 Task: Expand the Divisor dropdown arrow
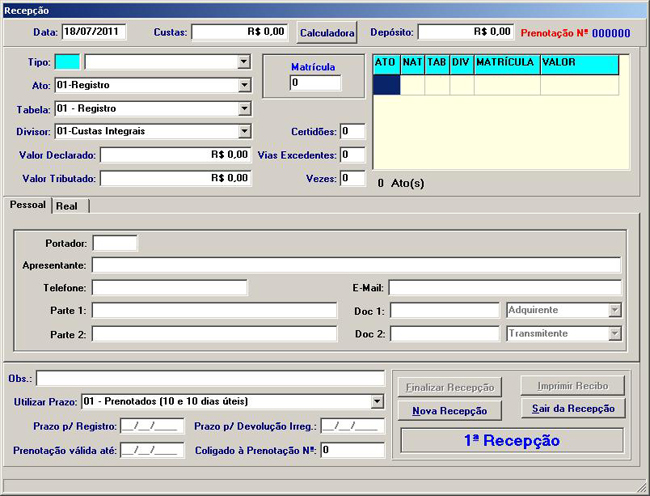[244, 132]
